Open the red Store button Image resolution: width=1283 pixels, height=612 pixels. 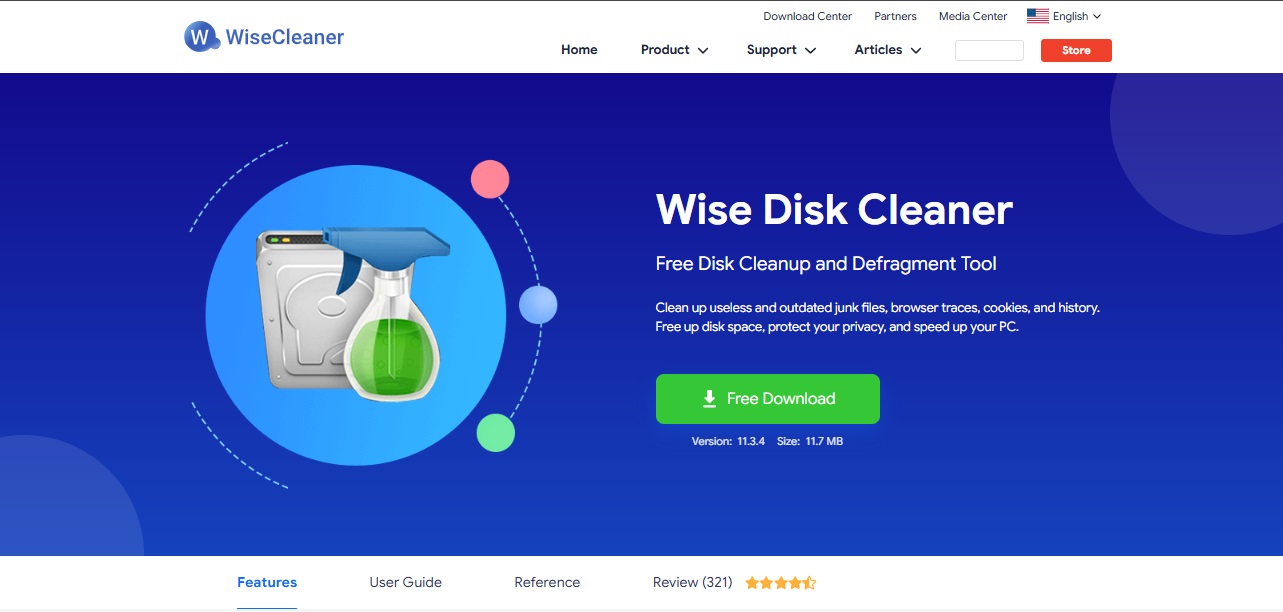tap(1076, 50)
